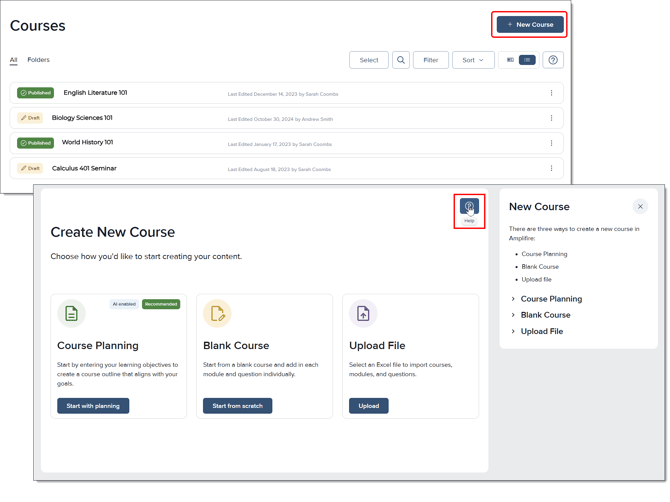Viewport: 670px width, 502px height.
Task: Open the Filter options
Action: (x=431, y=60)
